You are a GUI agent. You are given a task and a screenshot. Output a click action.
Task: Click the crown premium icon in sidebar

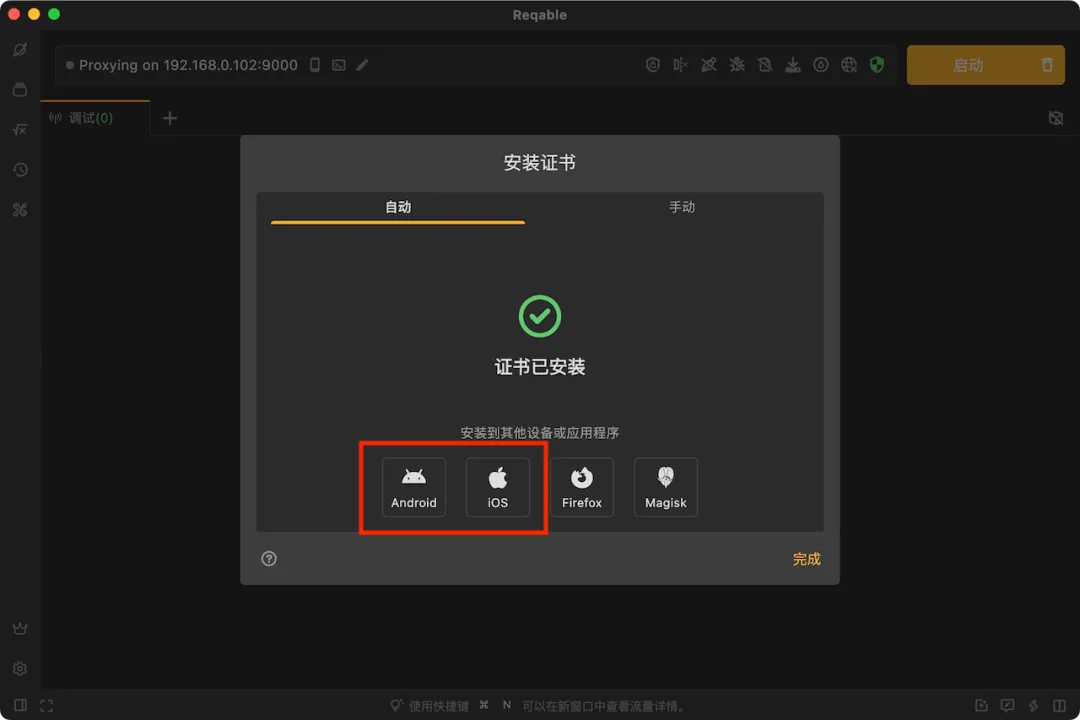20,628
